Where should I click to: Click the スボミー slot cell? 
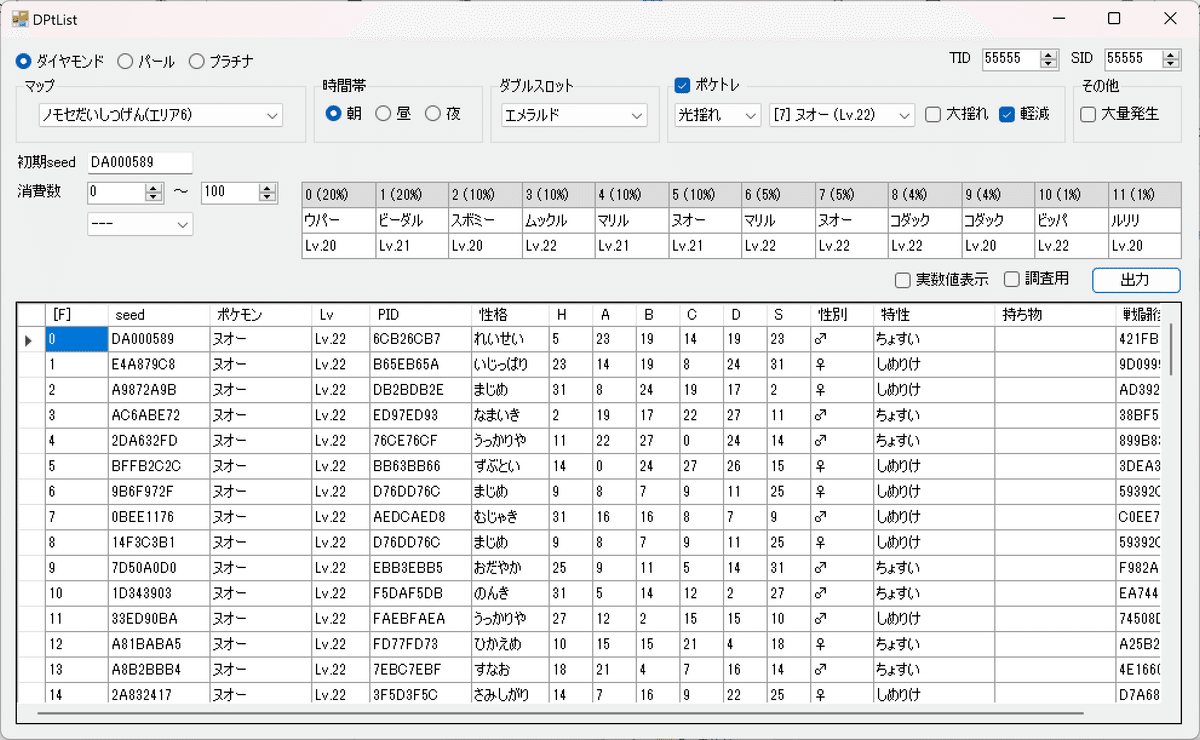(x=485, y=220)
